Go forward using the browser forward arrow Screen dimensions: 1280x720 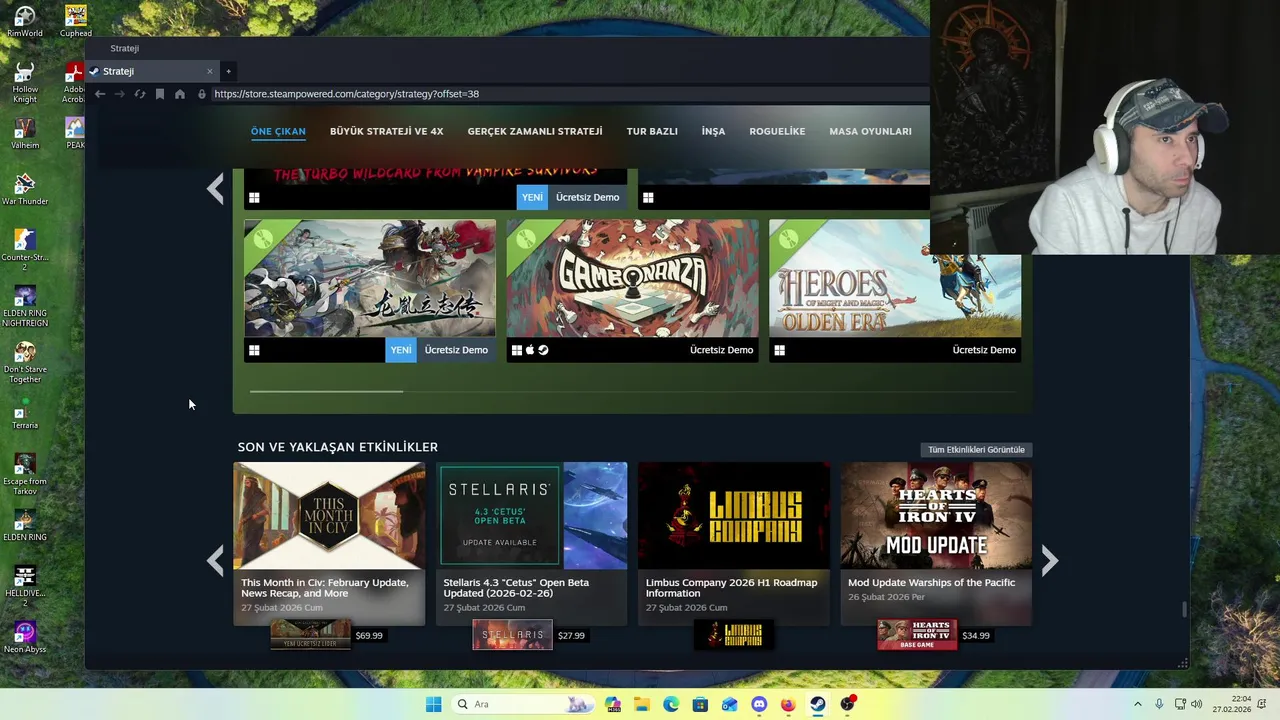pyautogui.click(x=120, y=94)
